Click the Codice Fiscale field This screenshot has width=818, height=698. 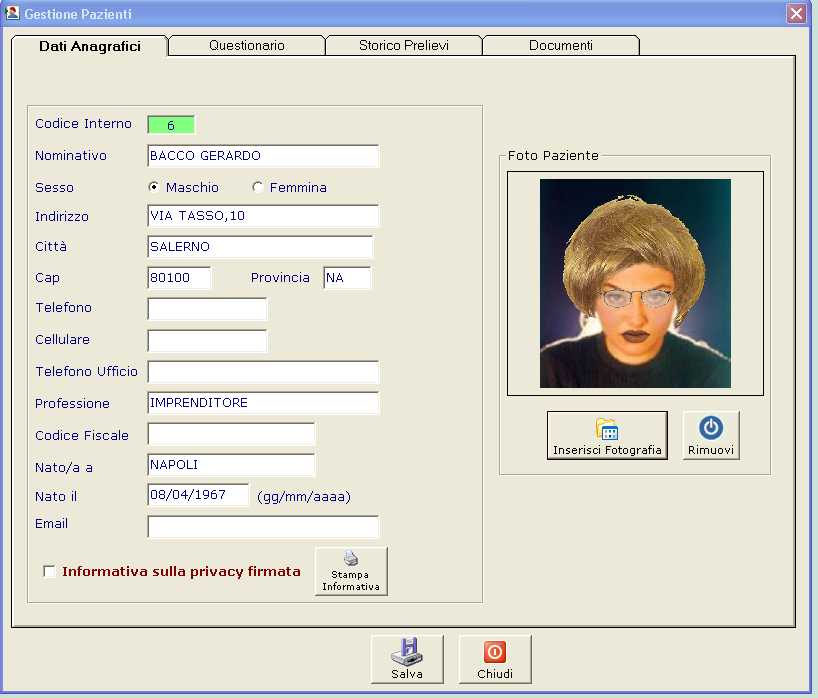pos(231,434)
